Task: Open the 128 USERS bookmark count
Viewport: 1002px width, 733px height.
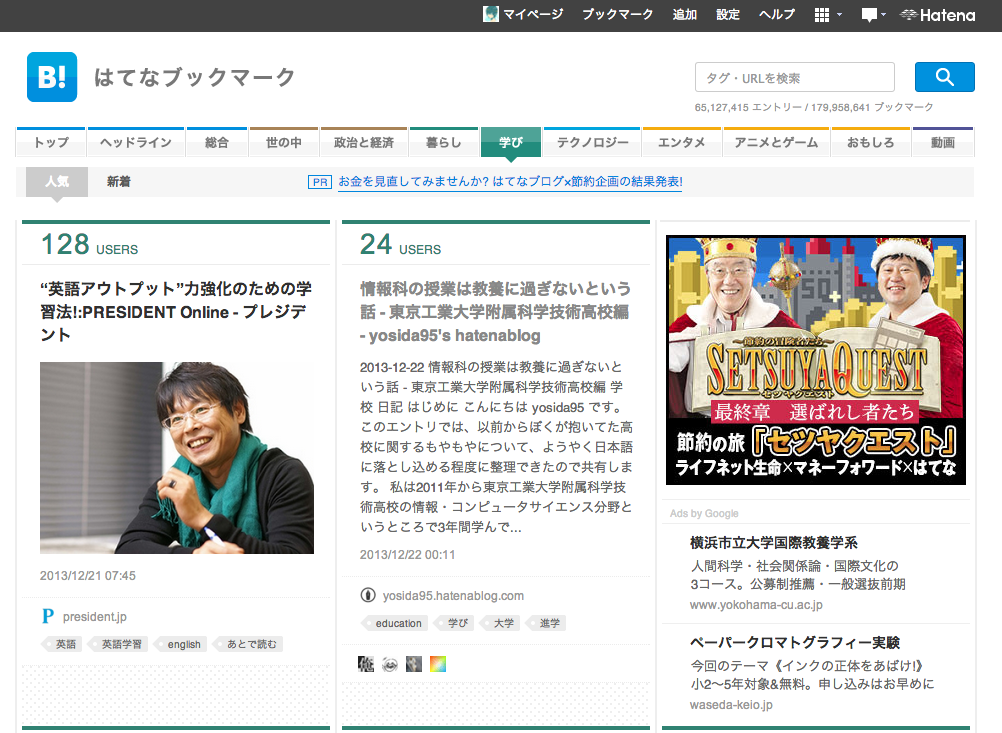Action: 89,244
